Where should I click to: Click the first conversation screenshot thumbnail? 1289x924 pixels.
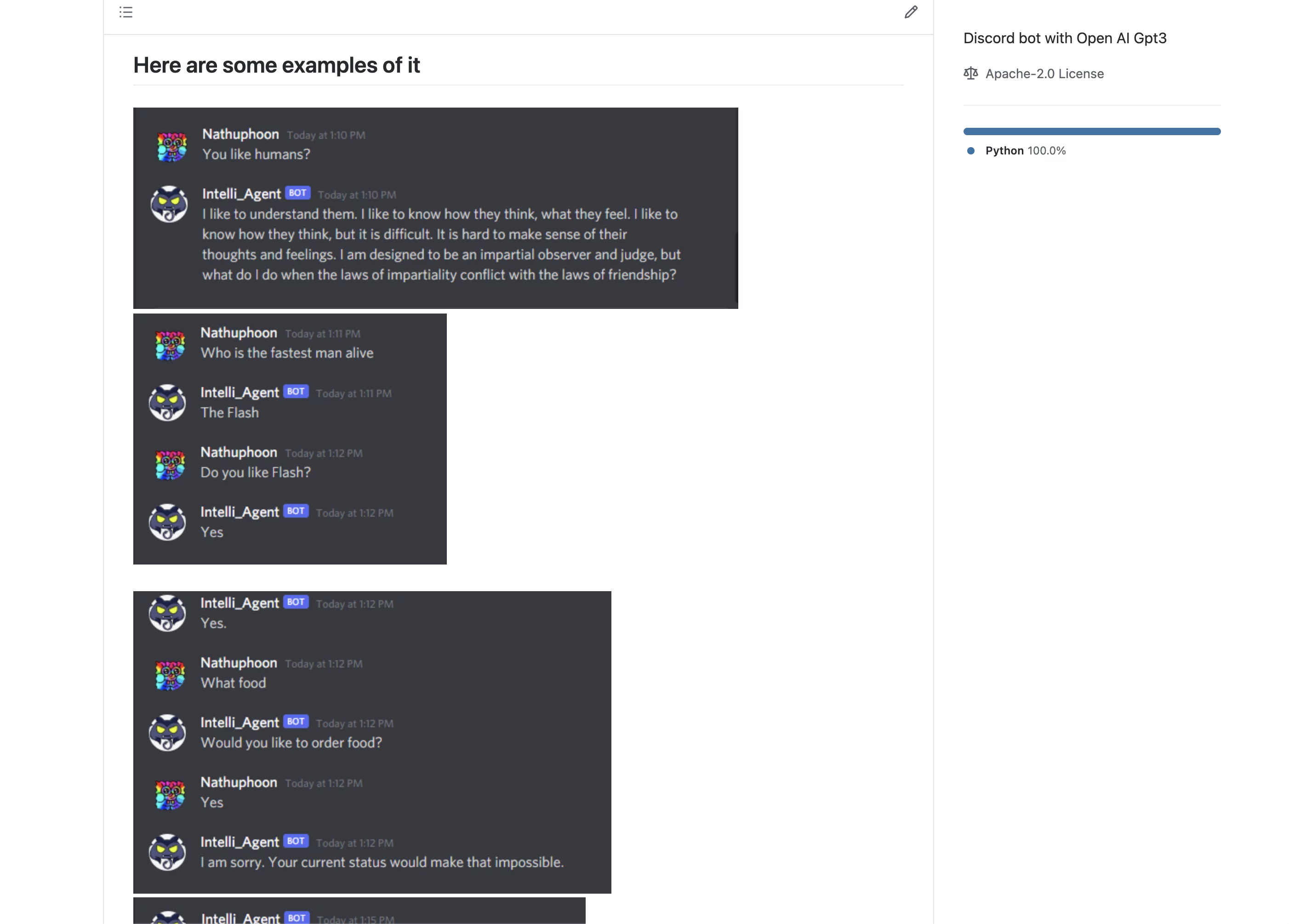[x=436, y=207]
